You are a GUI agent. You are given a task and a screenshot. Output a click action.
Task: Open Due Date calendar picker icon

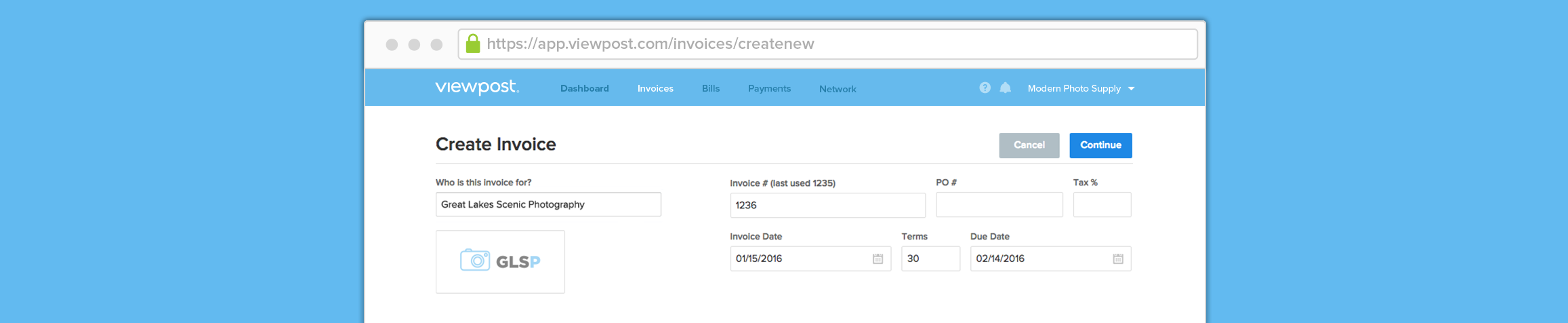[x=1118, y=259]
